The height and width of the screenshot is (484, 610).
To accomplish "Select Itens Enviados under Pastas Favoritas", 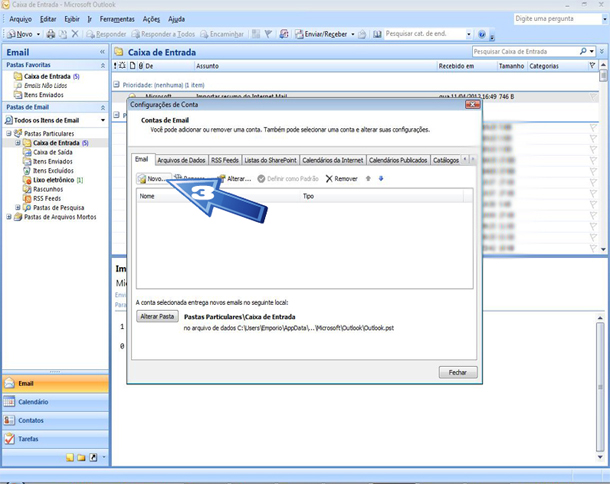I will coord(39,95).
